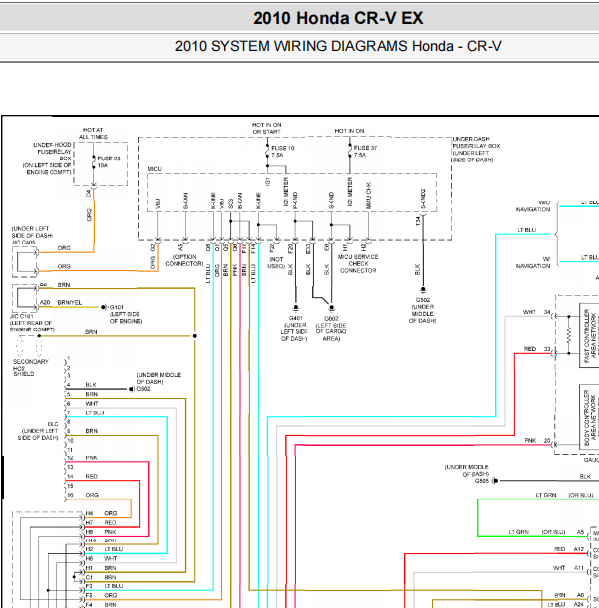Click 'ORG' label at DLC pin 16
This screenshot has height=608, width=599.
tap(92, 495)
